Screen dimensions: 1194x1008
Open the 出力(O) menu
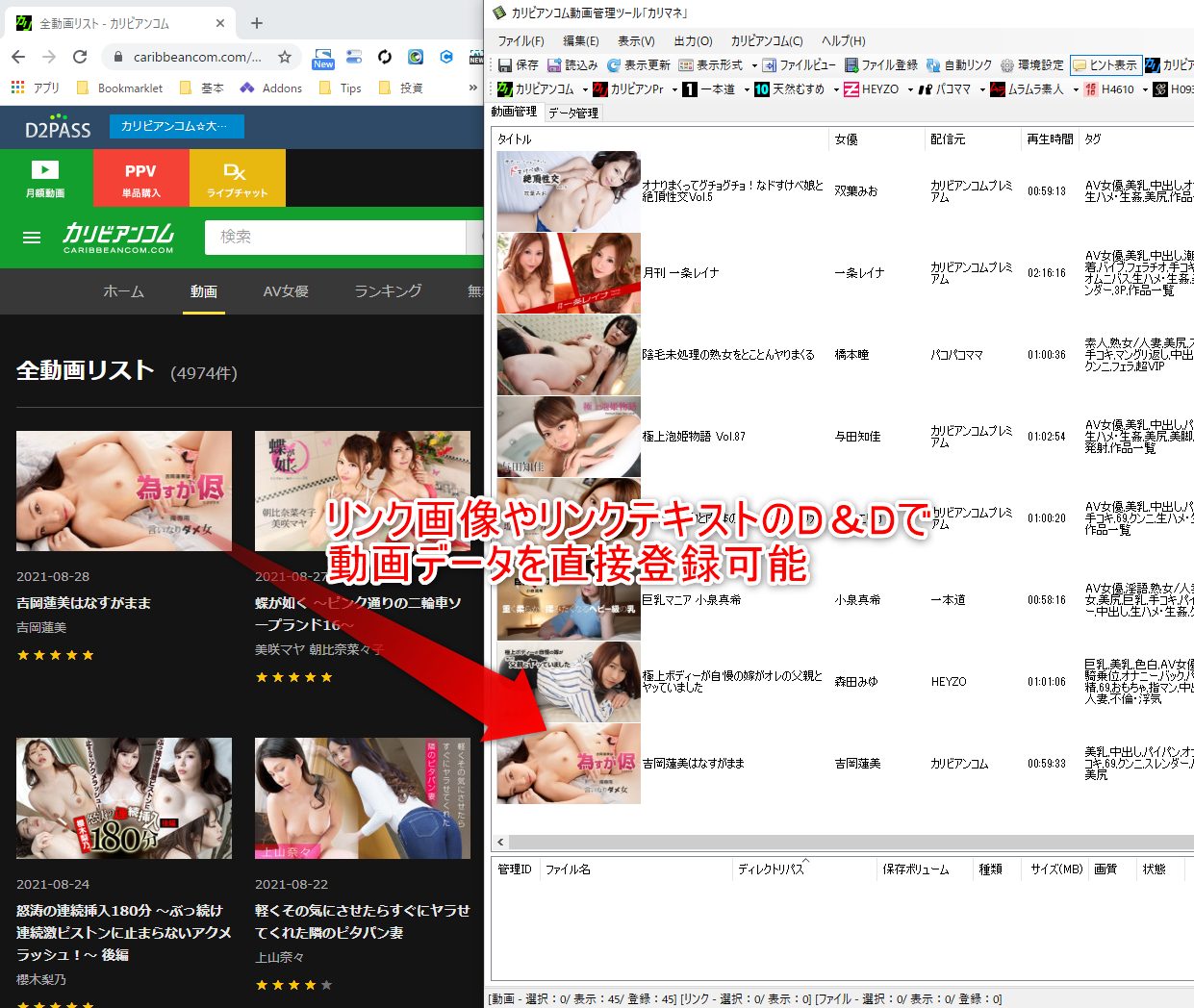(693, 41)
